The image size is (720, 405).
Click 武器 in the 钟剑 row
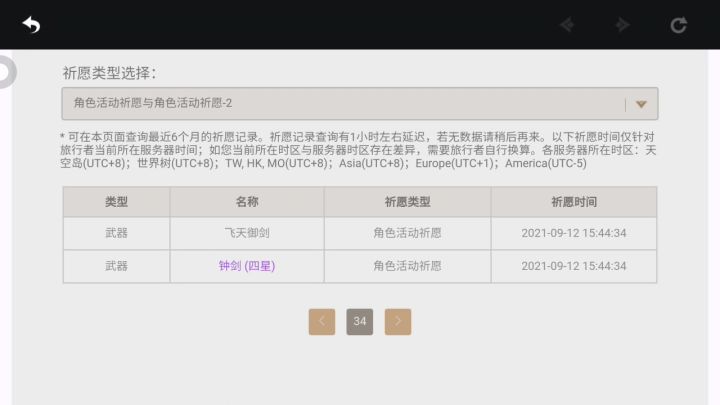click(116, 266)
